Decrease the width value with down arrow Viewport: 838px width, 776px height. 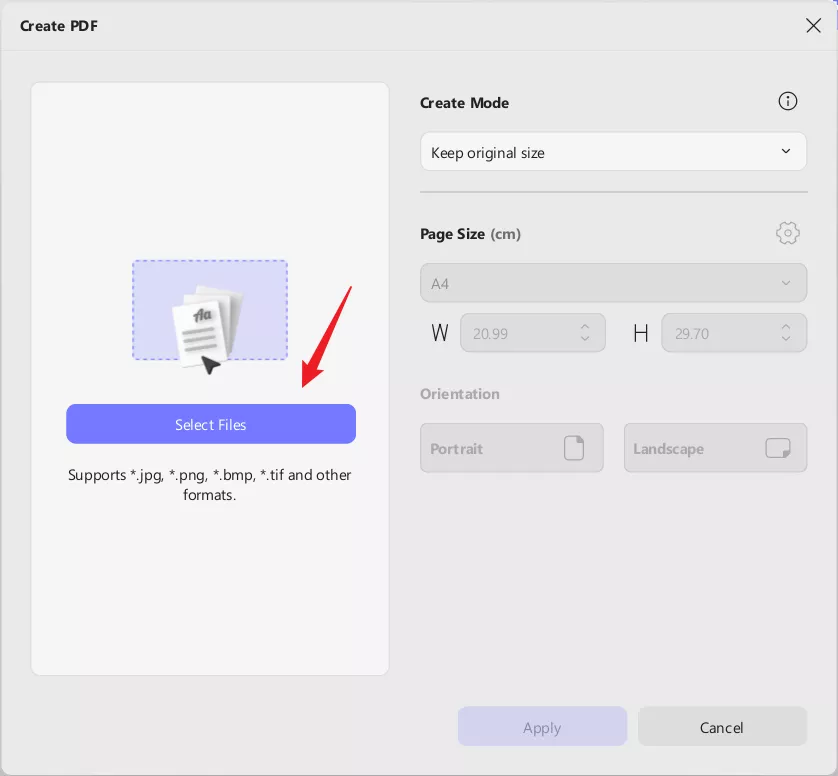585,340
